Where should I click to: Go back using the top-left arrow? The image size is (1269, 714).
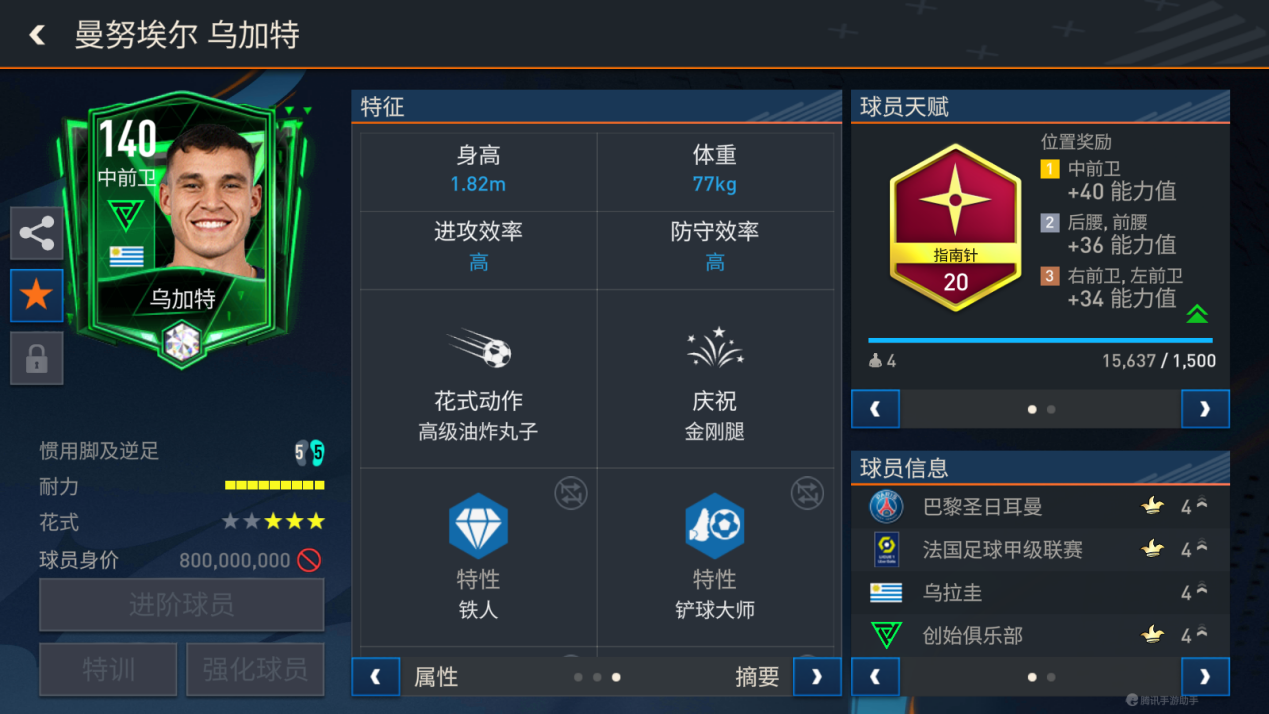(37, 35)
